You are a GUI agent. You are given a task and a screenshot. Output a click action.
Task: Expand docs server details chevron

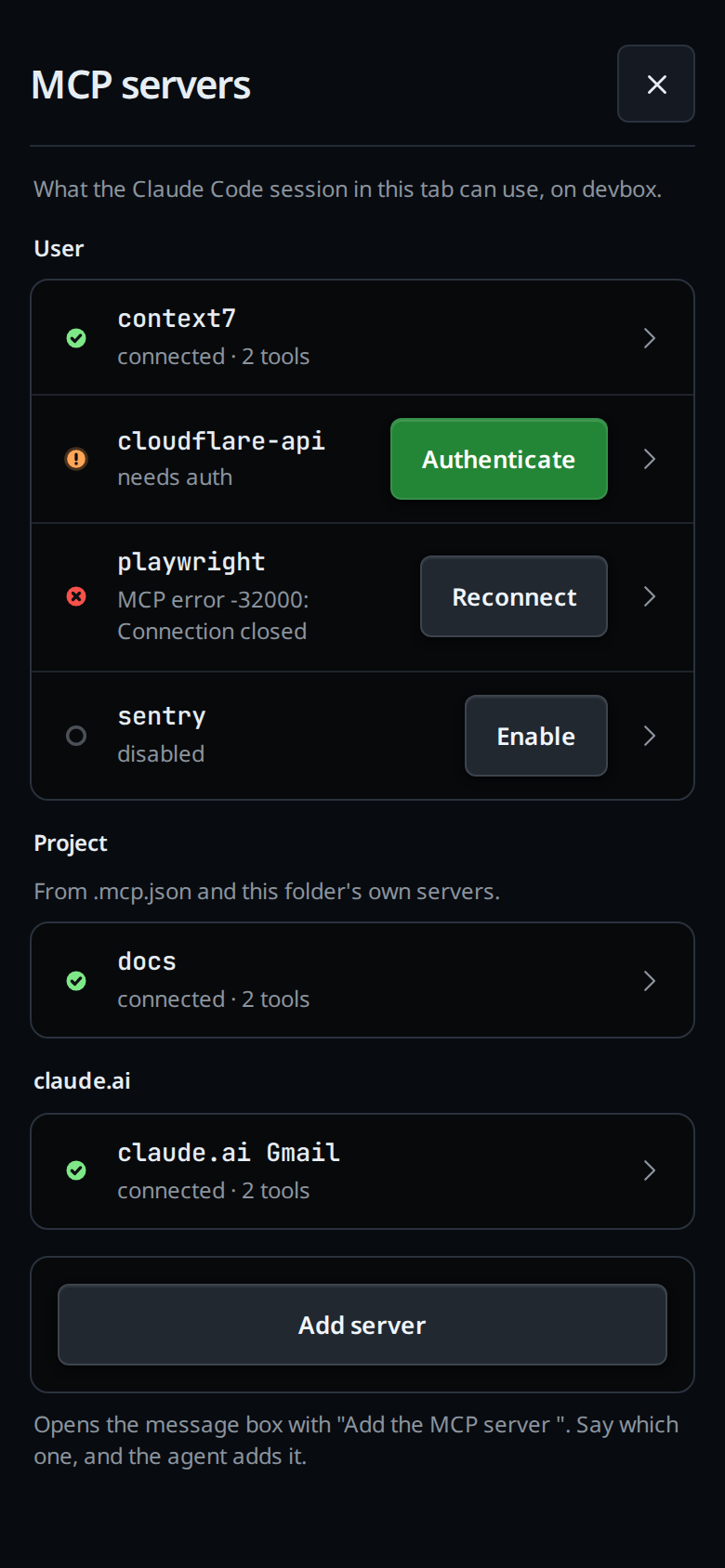point(650,981)
